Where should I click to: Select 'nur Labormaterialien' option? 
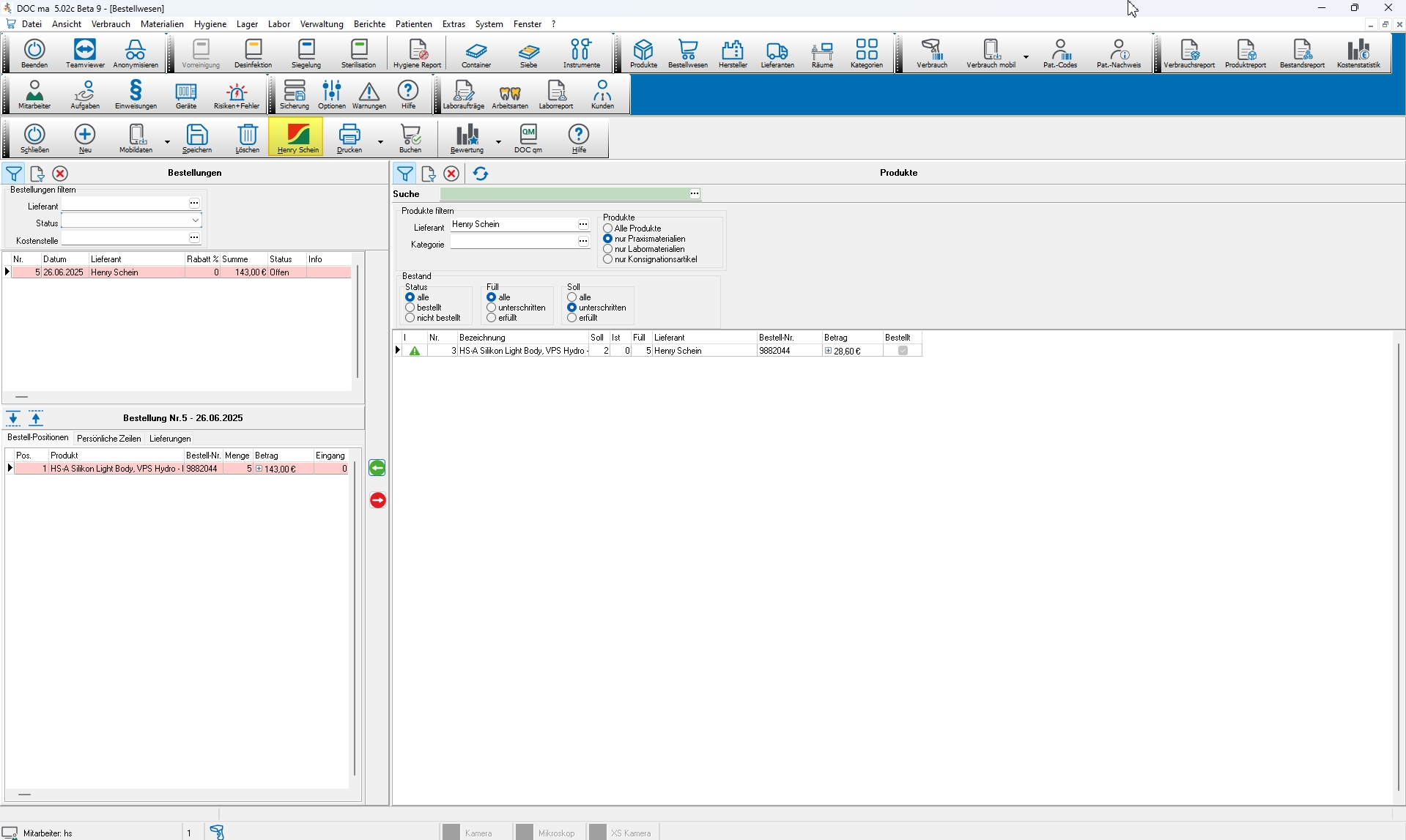tap(607, 249)
